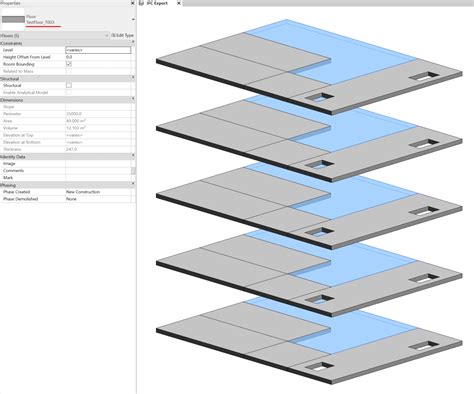
Task: Open the Phase Created dropdown value
Action: [98, 192]
